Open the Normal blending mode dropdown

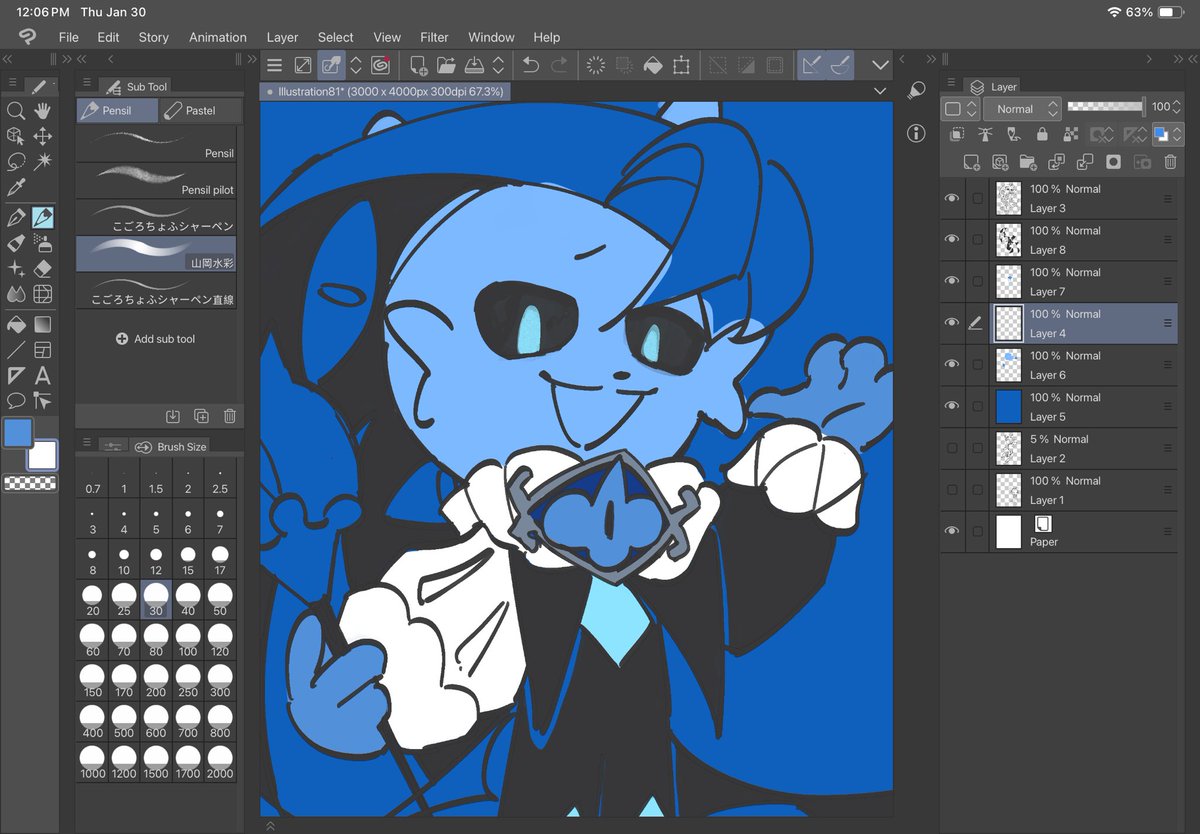pos(1022,108)
